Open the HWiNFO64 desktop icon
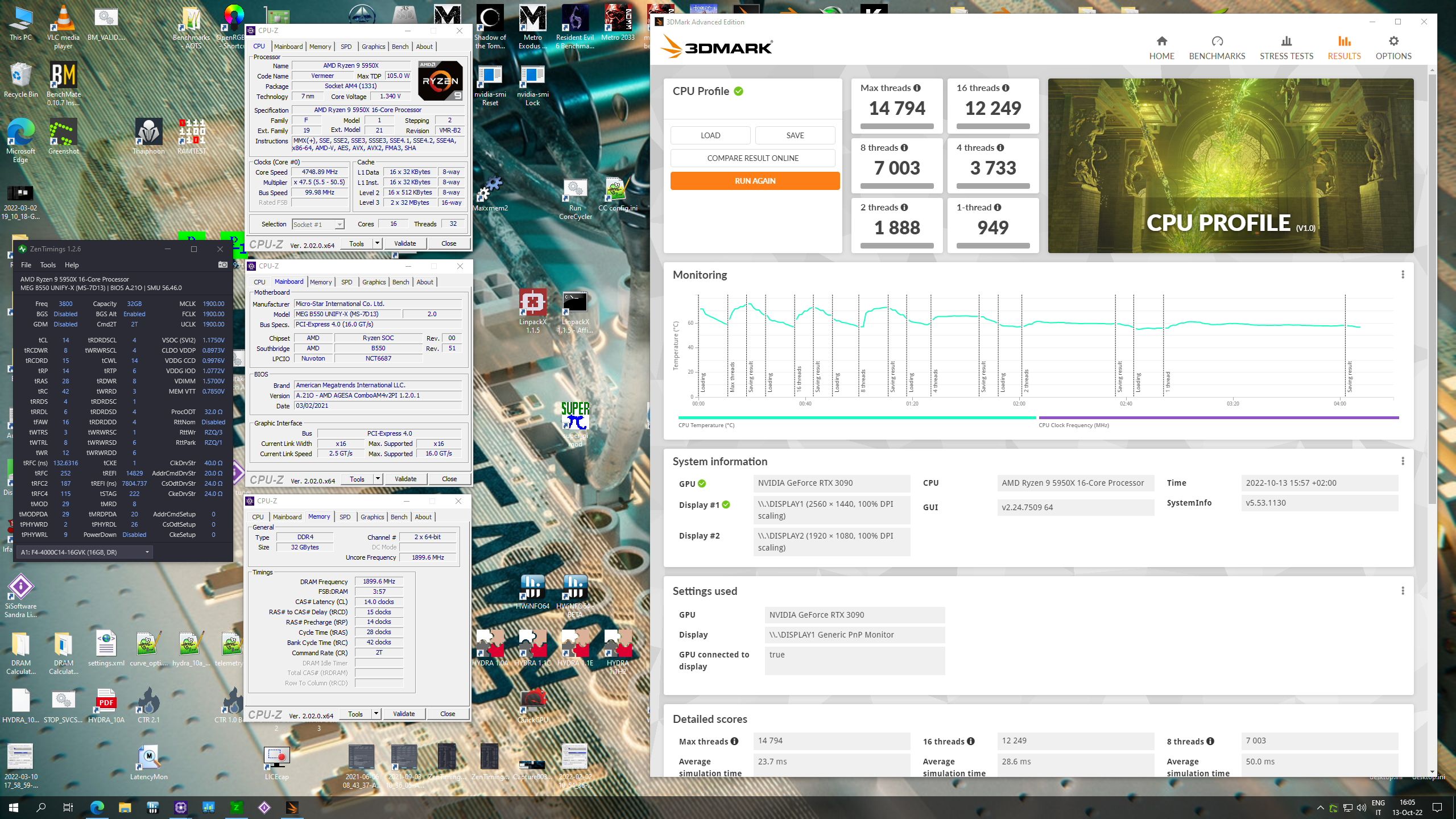1456x819 pixels. point(532,591)
